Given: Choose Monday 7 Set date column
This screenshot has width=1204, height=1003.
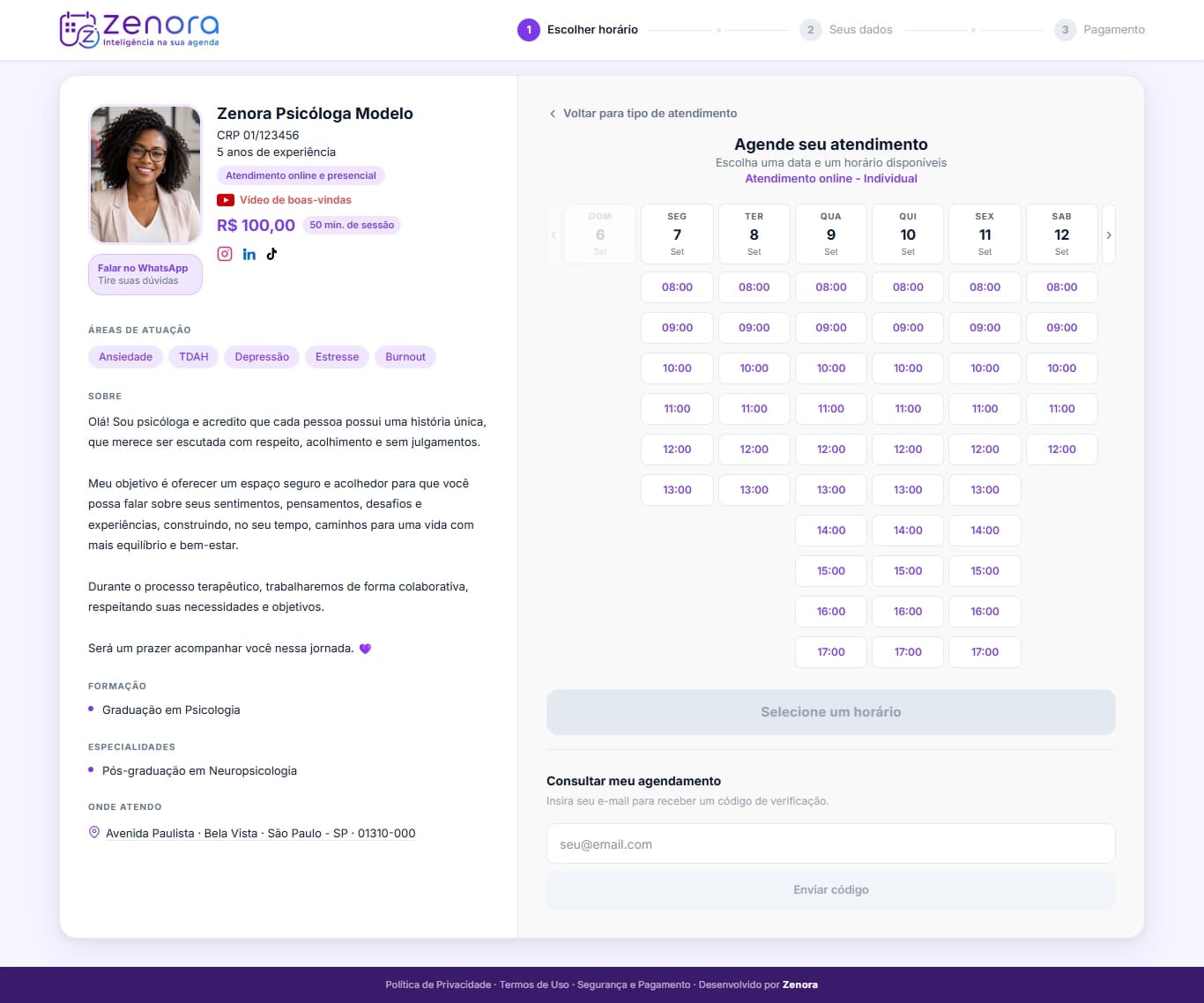Looking at the screenshot, I should click(677, 234).
